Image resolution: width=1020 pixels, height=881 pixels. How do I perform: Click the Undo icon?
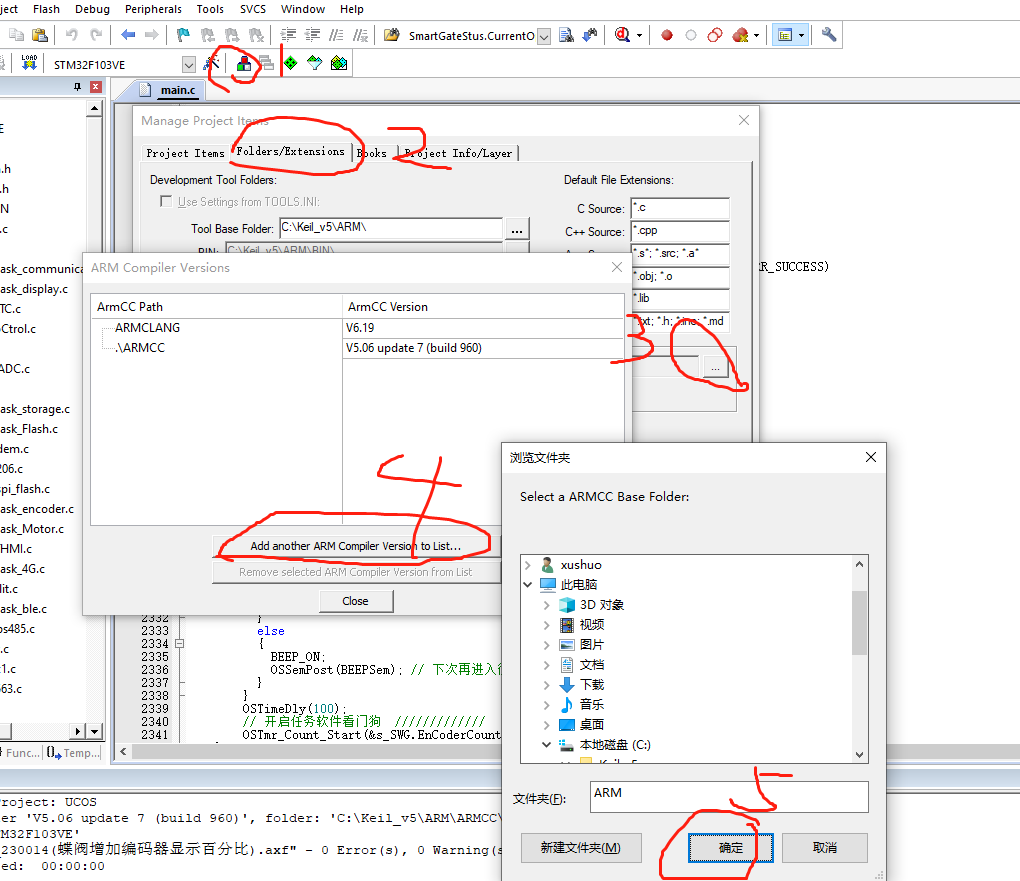[72, 35]
